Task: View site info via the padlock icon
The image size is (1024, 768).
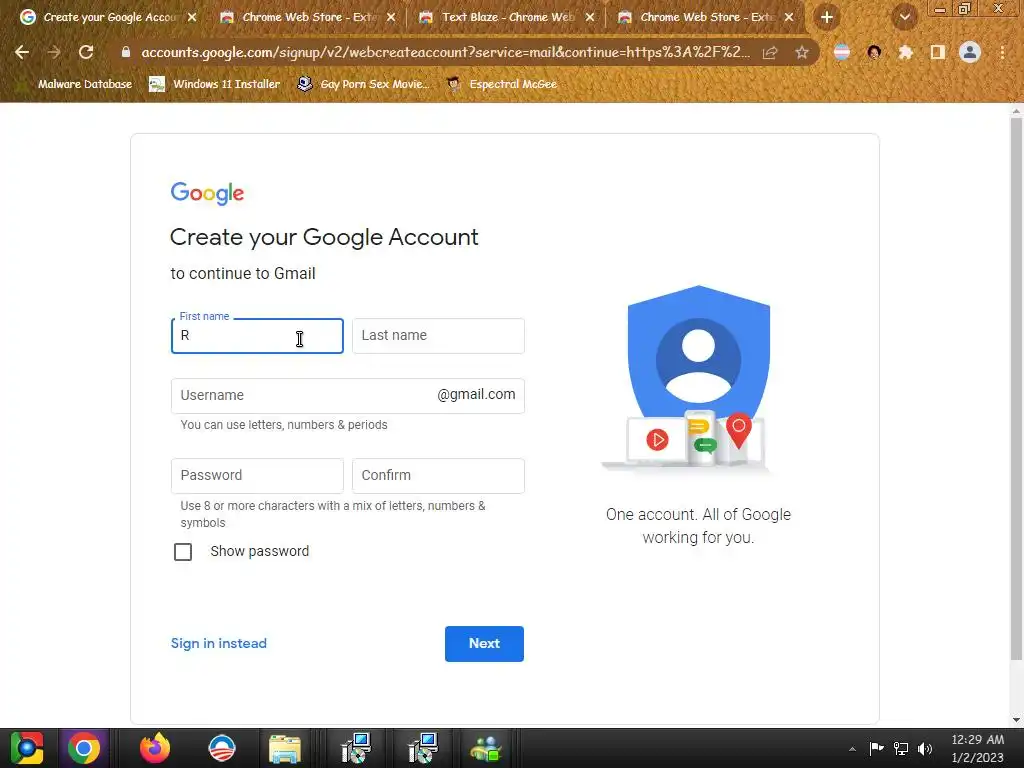Action: coord(126,52)
